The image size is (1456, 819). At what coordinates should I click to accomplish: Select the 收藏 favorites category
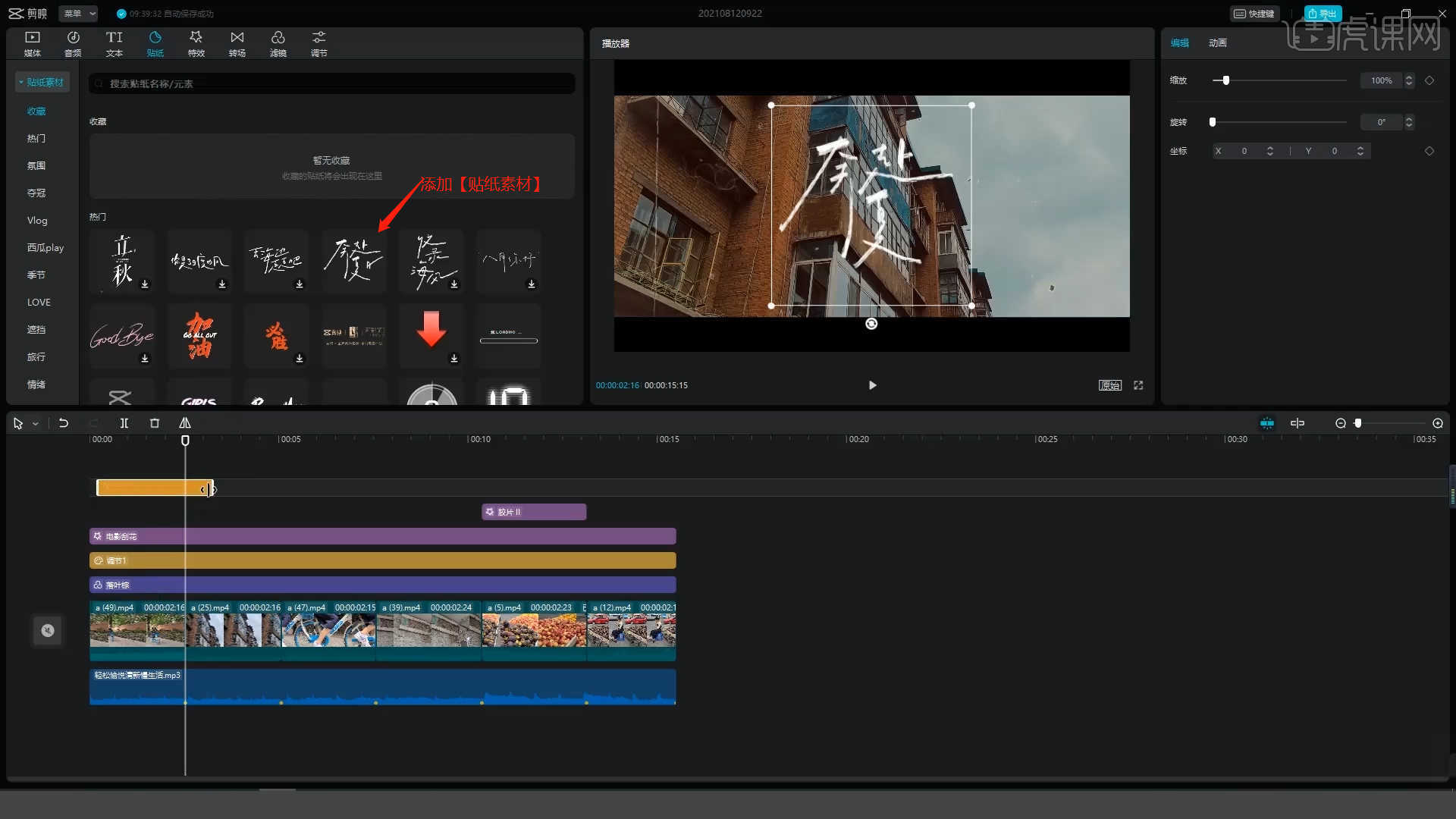36,111
